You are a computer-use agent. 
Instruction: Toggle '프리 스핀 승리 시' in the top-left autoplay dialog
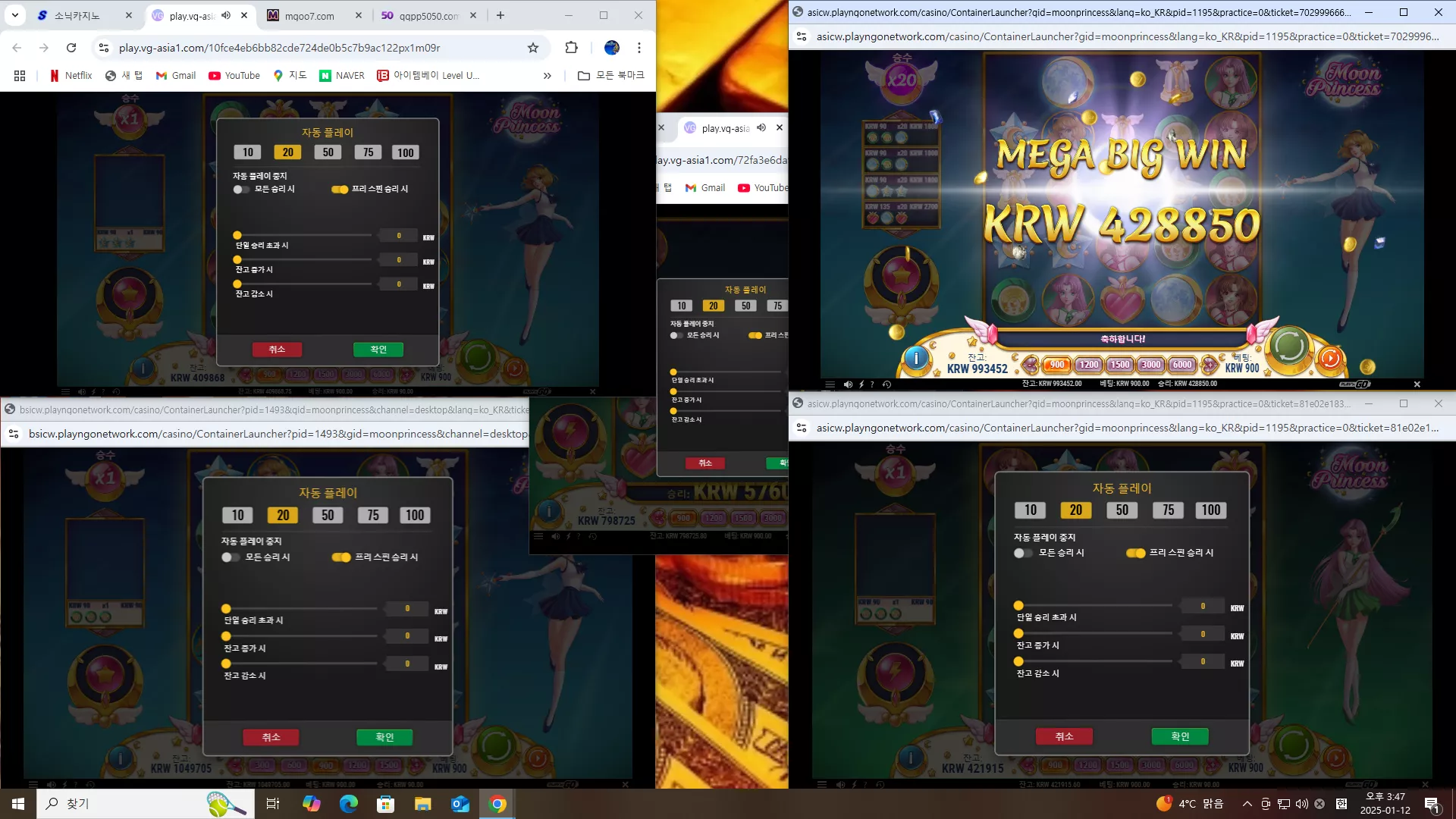tap(340, 190)
